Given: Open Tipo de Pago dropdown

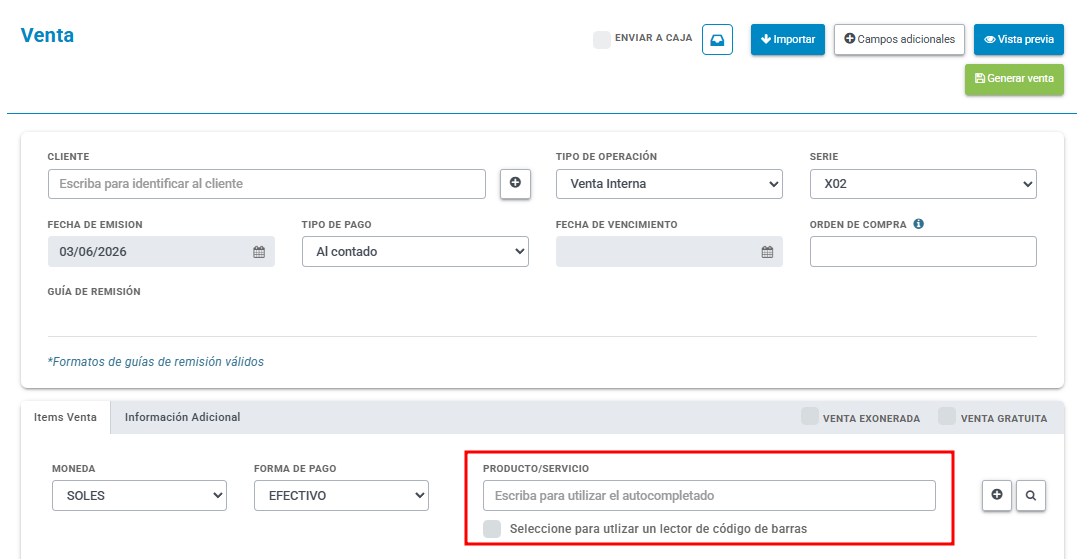Looking at the screenshot, I should (415, 252).
